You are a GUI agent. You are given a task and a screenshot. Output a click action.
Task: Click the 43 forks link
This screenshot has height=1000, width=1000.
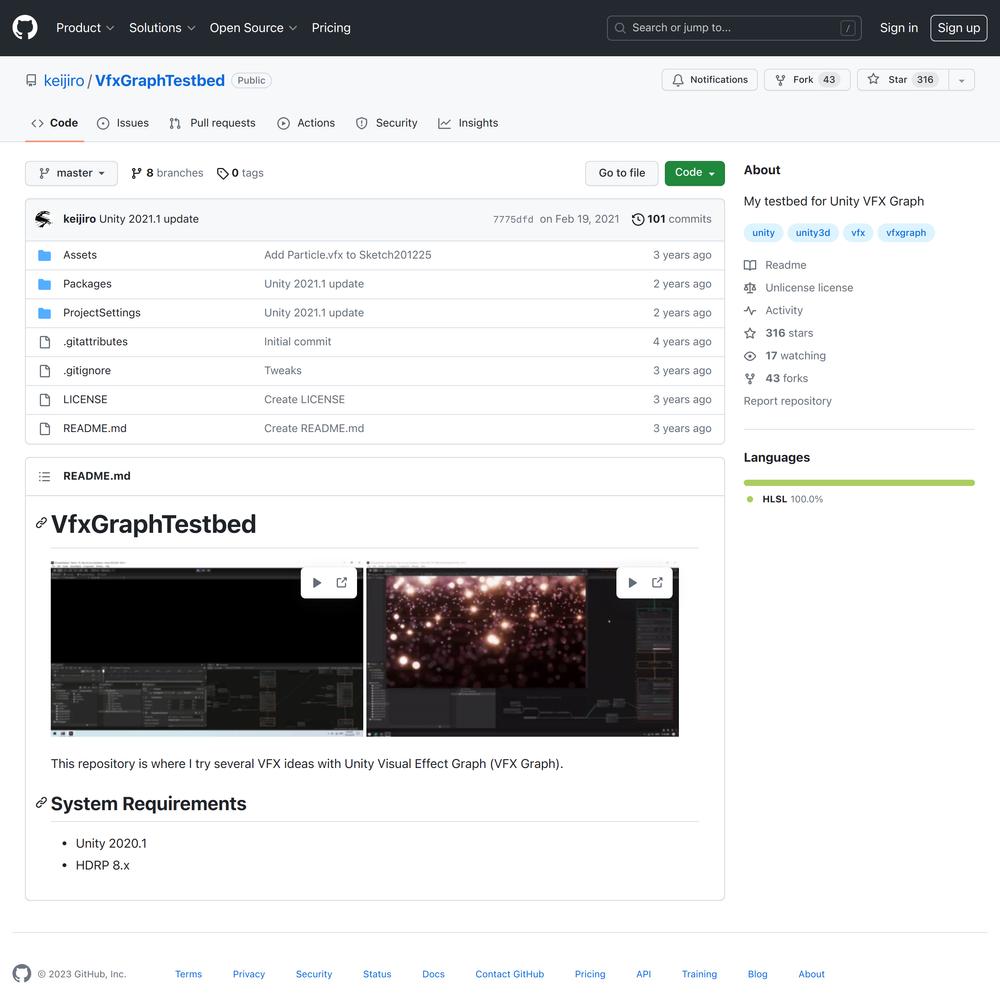(786, 379)
